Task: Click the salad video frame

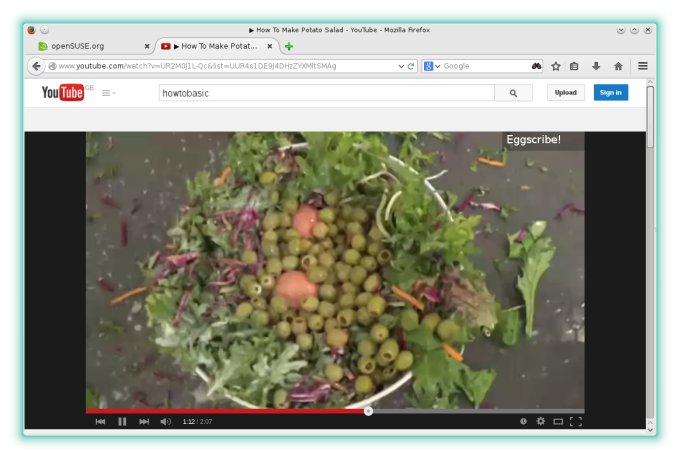Action: pos(335,270)
